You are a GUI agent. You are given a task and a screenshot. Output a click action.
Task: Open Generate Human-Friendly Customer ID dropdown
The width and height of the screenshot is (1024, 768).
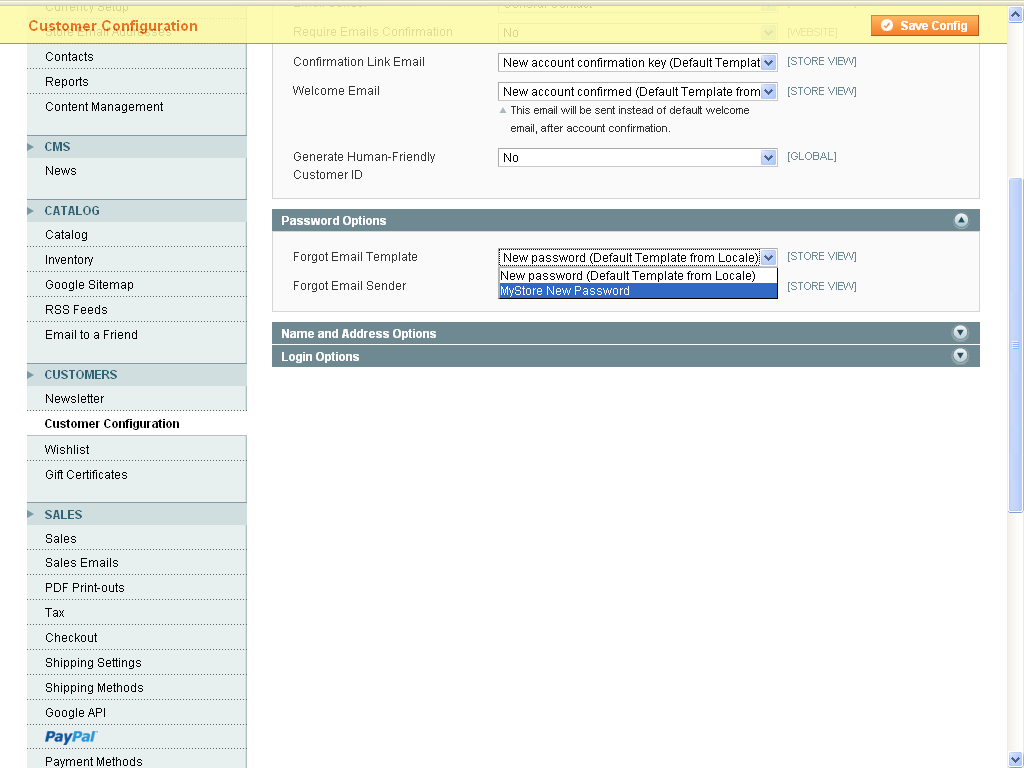[637, 158]
